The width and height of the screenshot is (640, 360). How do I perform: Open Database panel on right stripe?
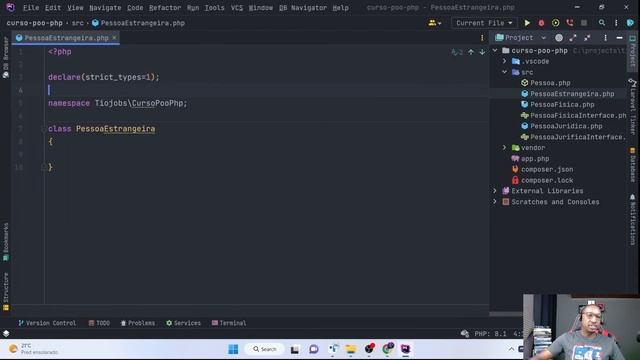click(x=632, y=165)
